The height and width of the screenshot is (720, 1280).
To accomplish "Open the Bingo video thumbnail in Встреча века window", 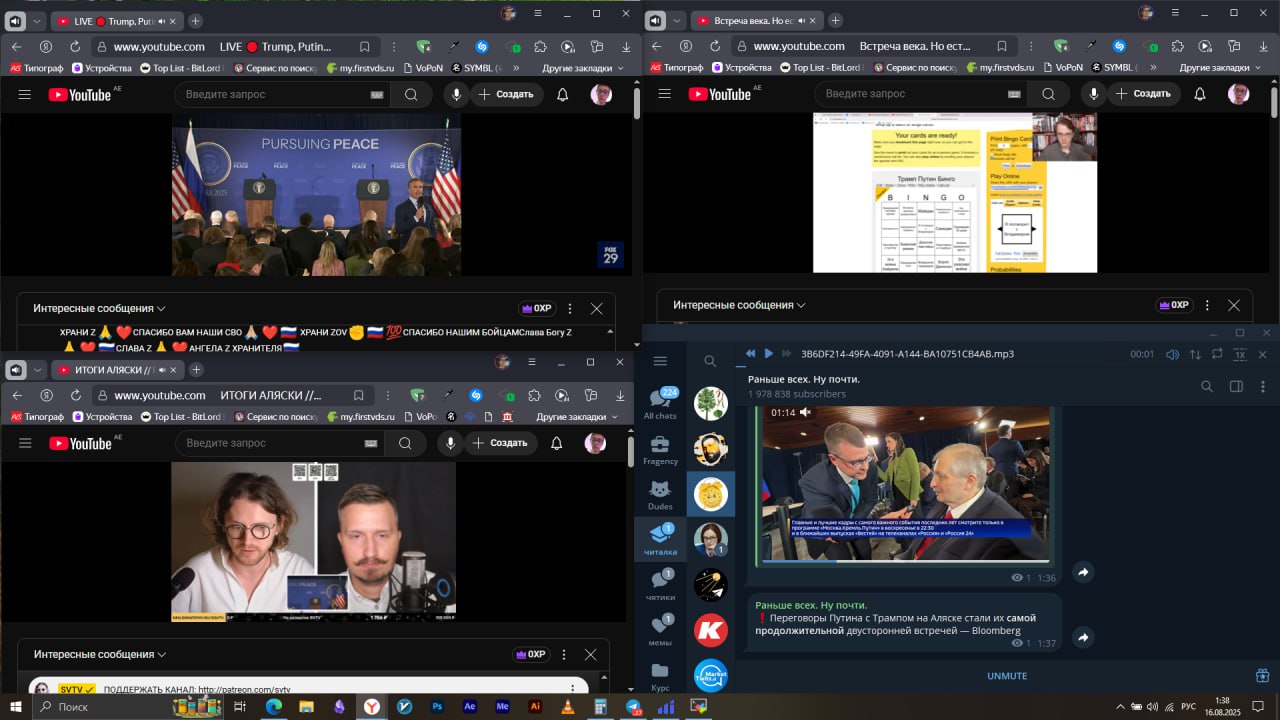I will coord(955,192).
